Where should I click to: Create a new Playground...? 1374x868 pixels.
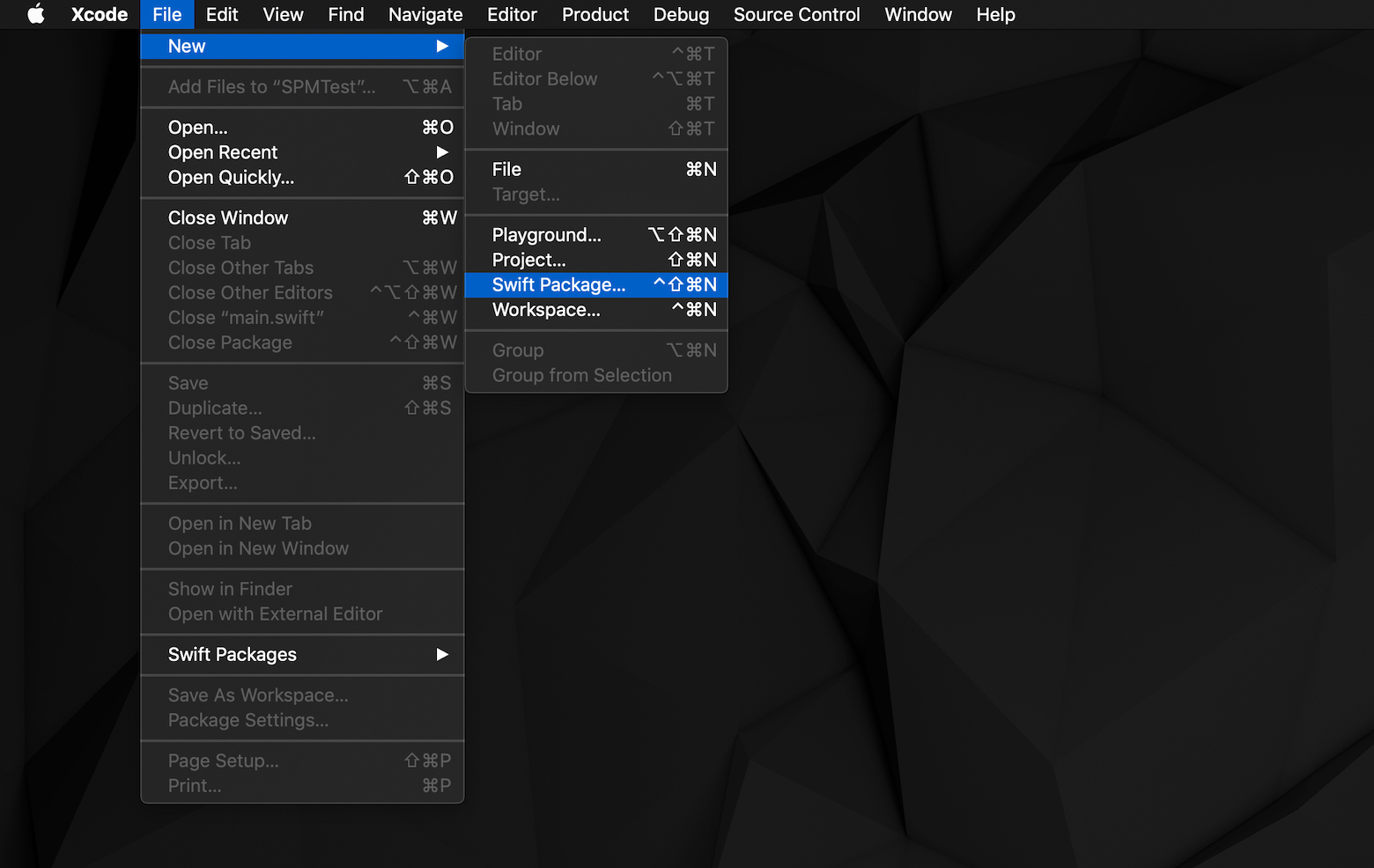tap(596, 235)
